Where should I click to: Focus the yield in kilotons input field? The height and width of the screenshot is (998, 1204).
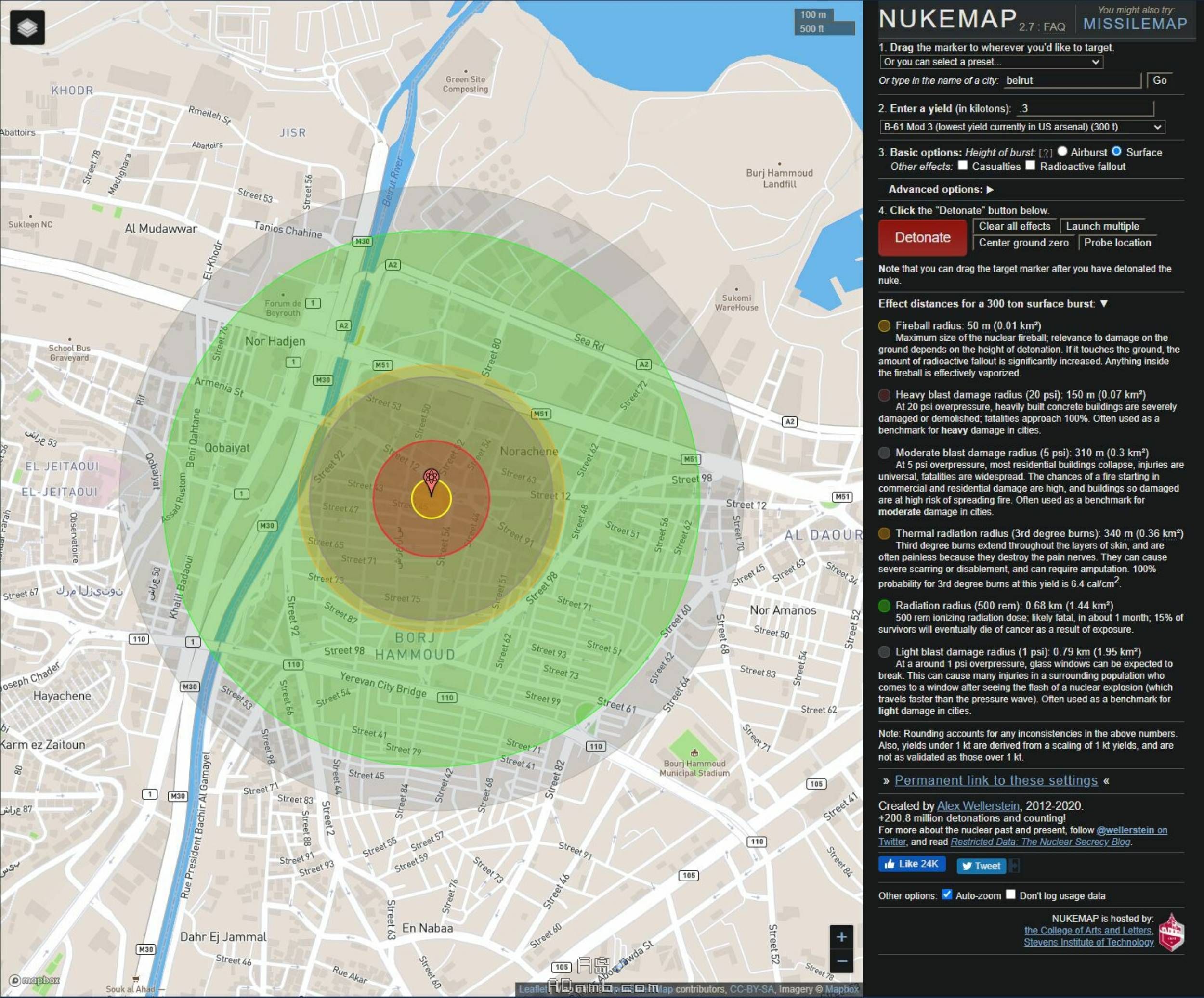click(x=1085, y=108)
